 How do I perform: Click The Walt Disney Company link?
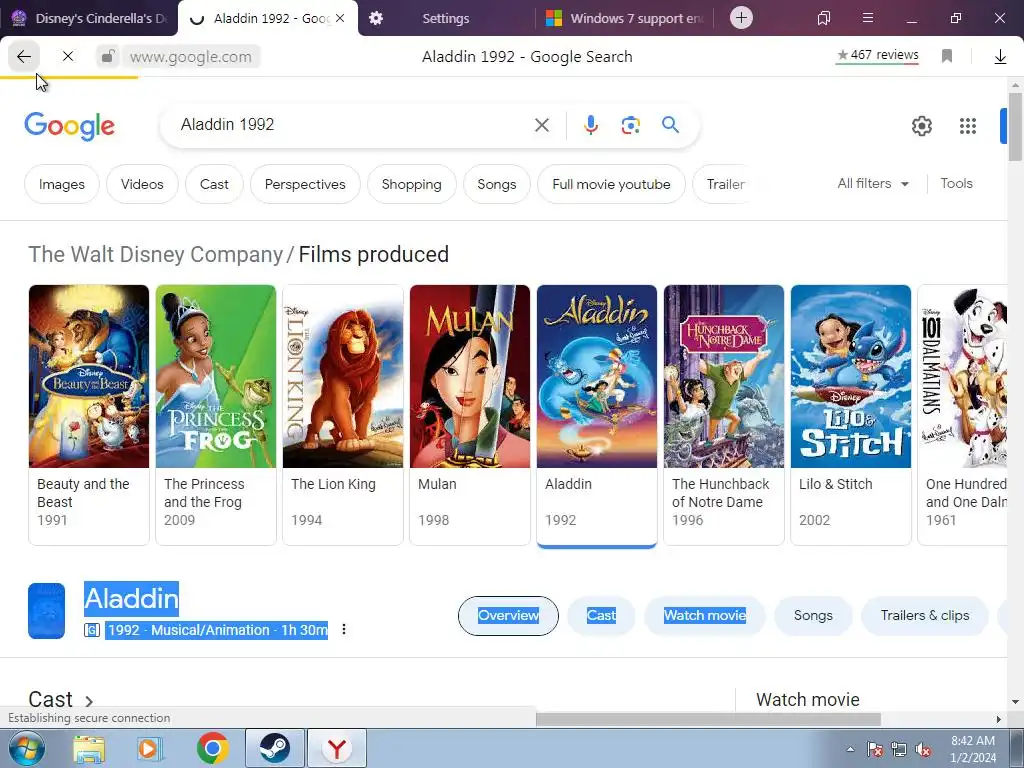pyautogui.click(x=155, y=254)
